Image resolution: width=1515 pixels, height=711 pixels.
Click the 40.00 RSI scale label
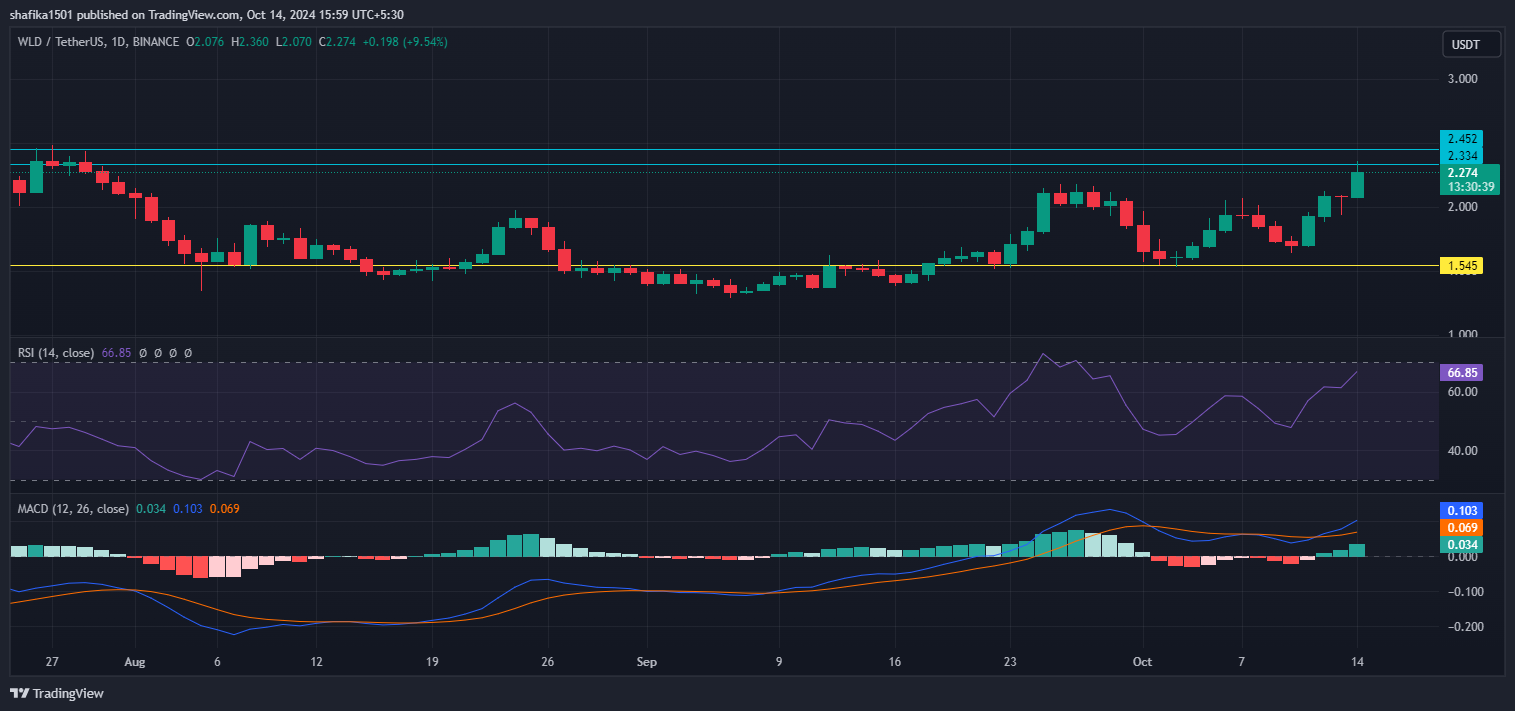pyautogui.click(x=1462, y=451)
